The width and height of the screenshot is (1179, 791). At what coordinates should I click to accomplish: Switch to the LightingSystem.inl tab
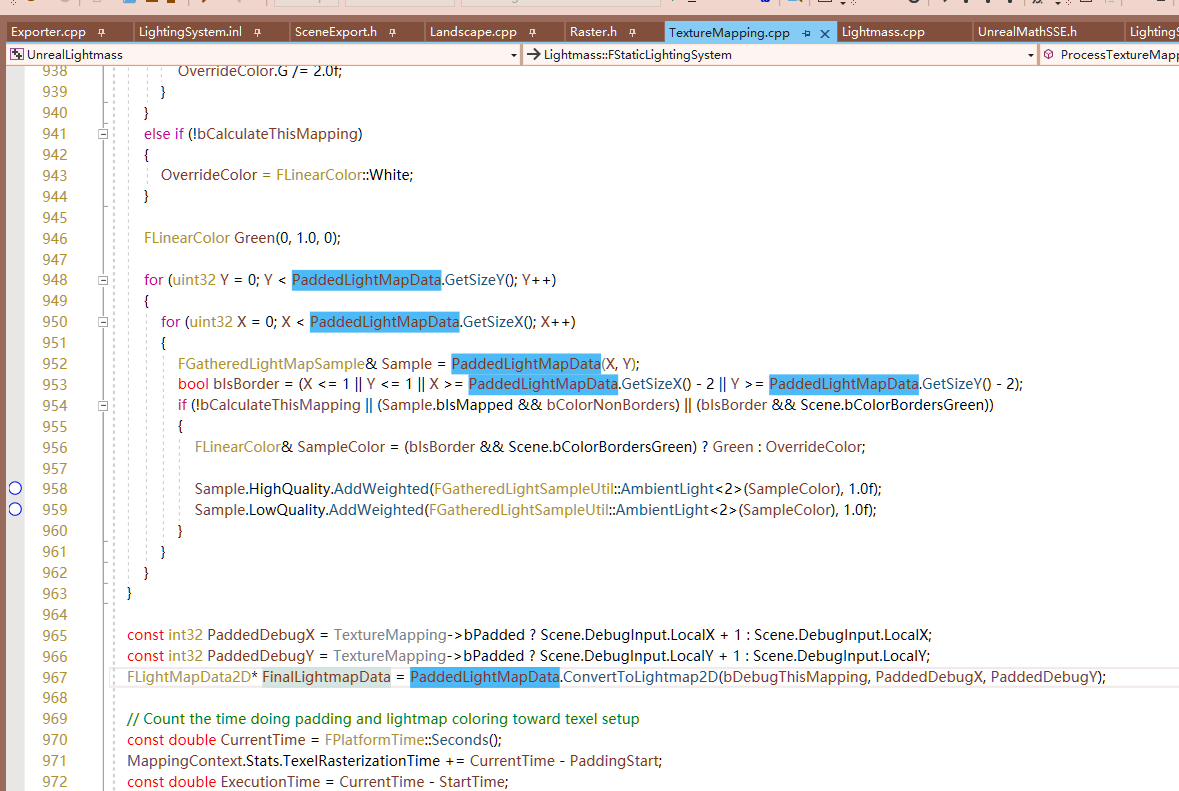190,32
